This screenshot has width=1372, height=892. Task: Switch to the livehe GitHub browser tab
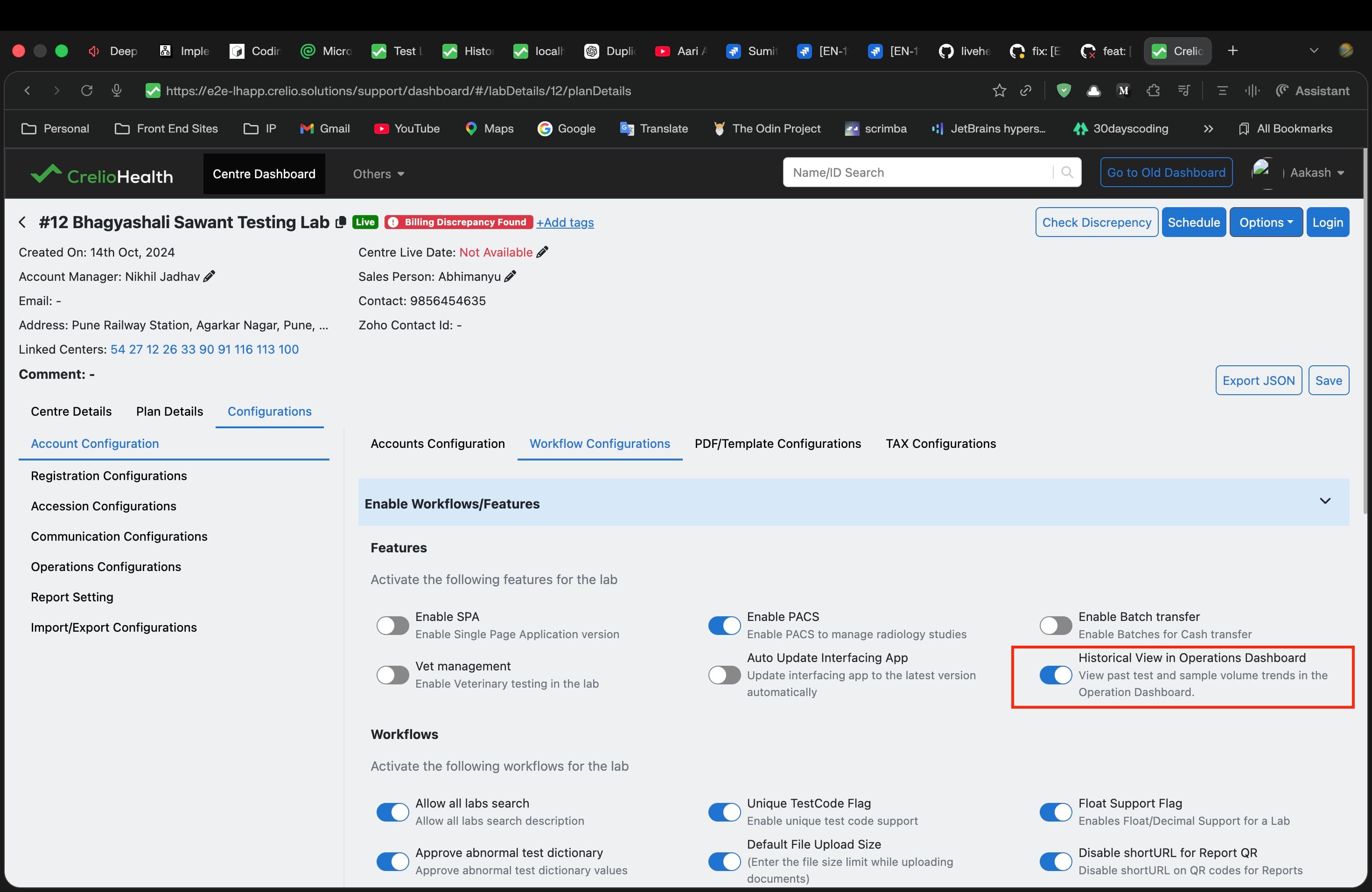pyautogui.click(x=965, y=51)
